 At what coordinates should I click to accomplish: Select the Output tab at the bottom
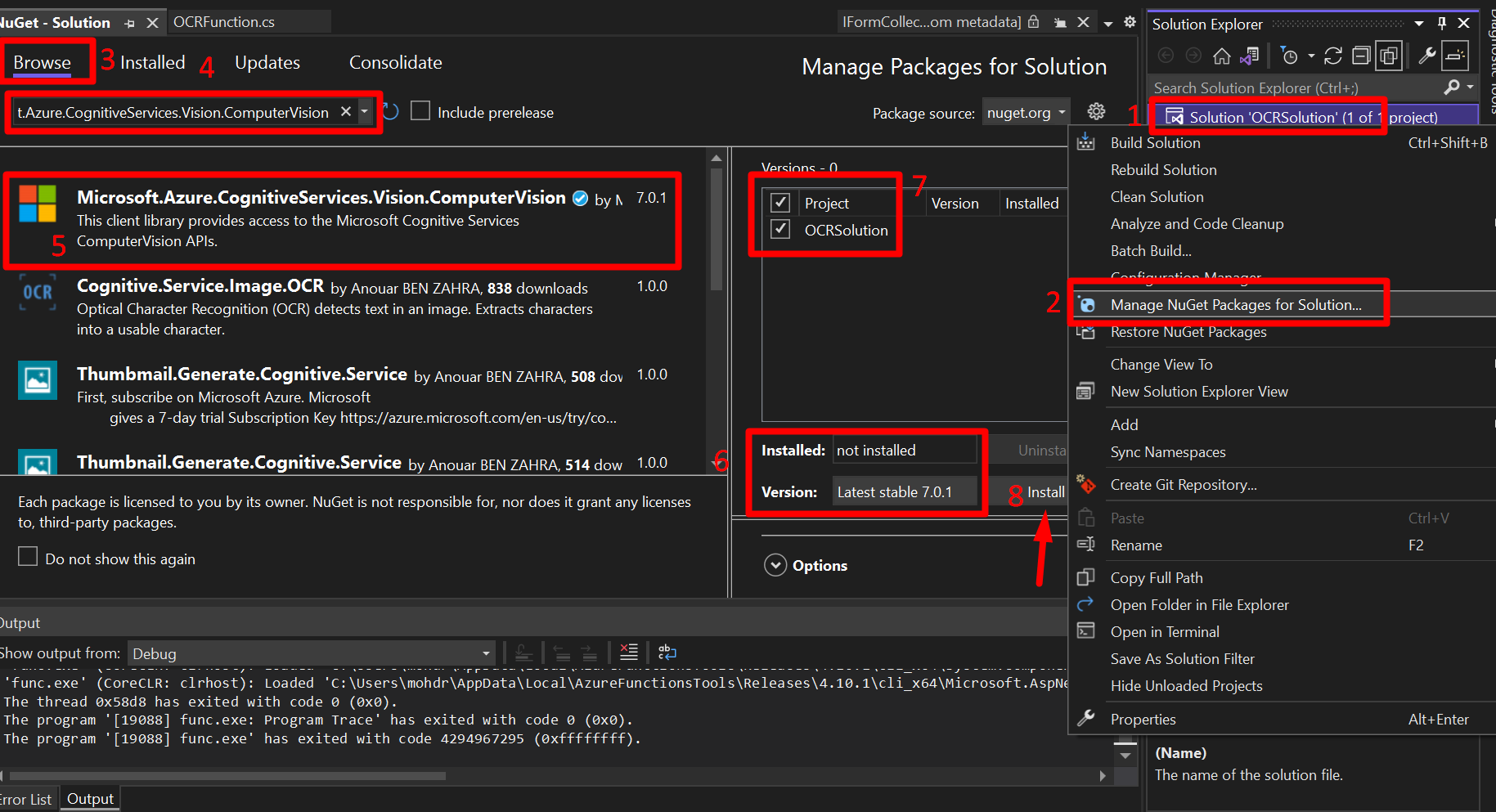90,799
